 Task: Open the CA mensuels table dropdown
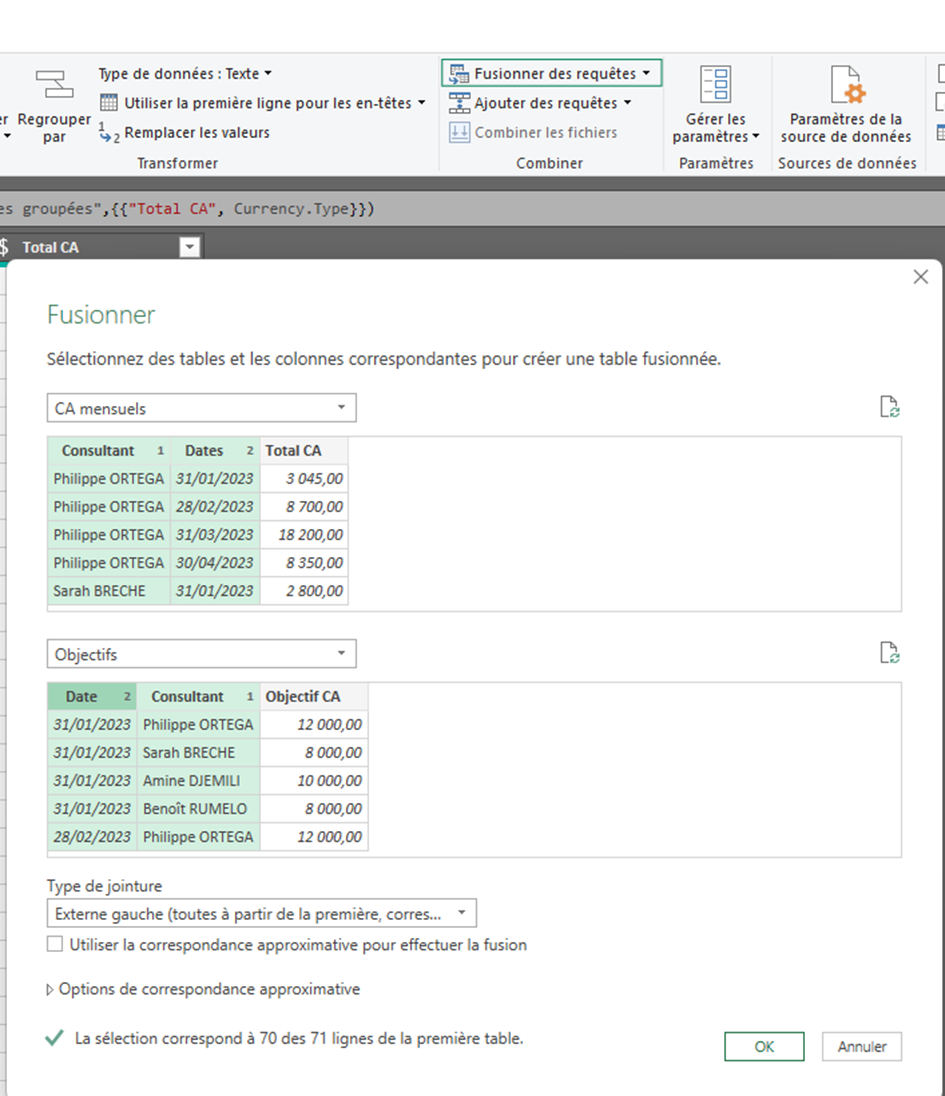pos(201,408)
